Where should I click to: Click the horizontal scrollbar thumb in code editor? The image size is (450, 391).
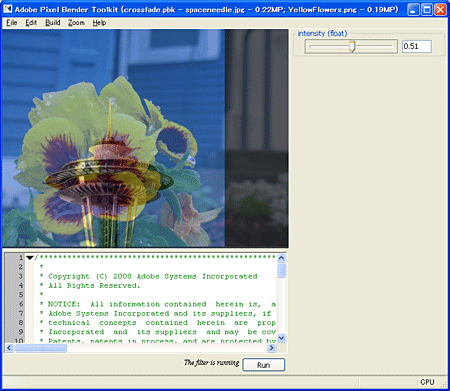(x=40, y=348)
